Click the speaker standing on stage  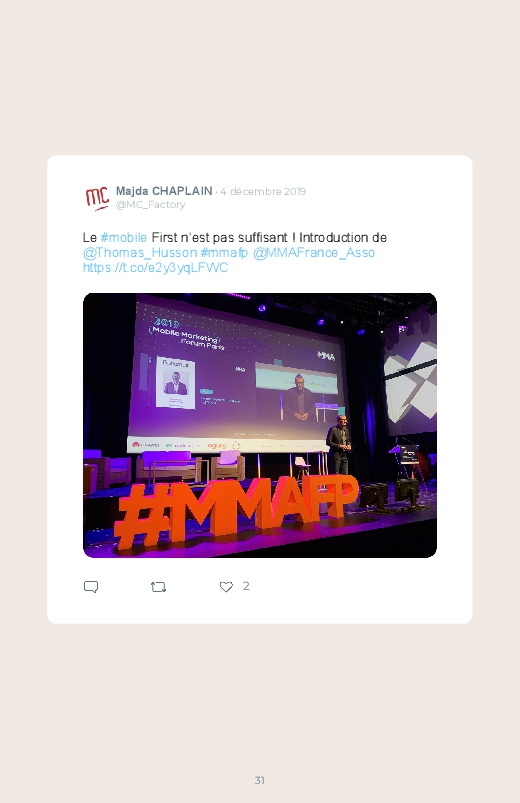339,445
